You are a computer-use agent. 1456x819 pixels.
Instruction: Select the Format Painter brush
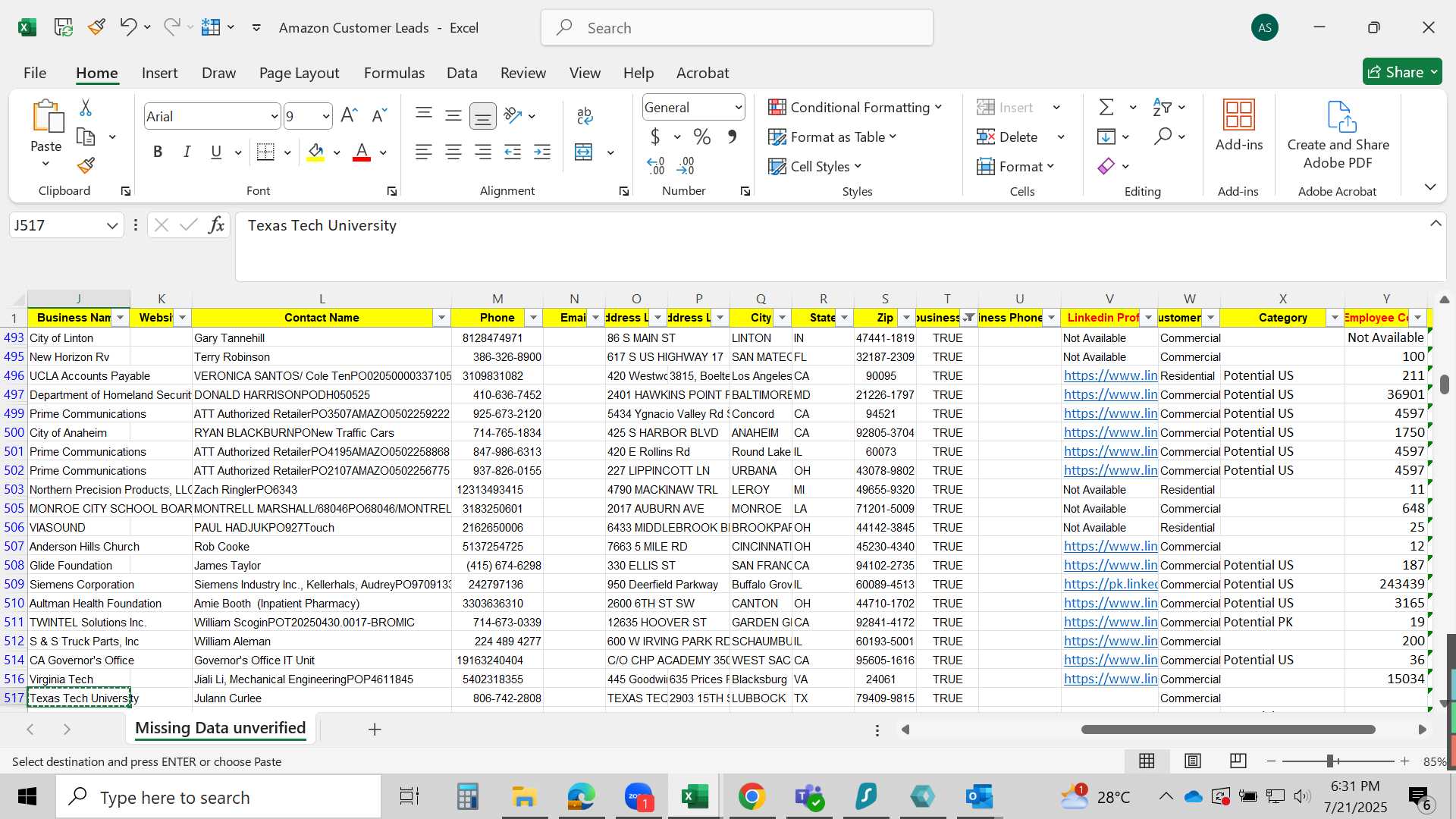(x=86, y=165)
